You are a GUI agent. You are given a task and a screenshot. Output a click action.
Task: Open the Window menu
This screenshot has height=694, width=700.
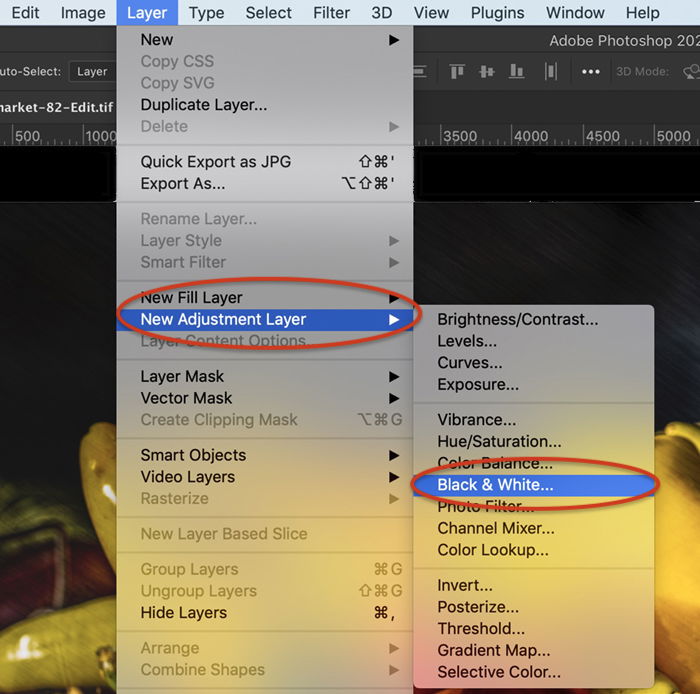pos(575,13)
